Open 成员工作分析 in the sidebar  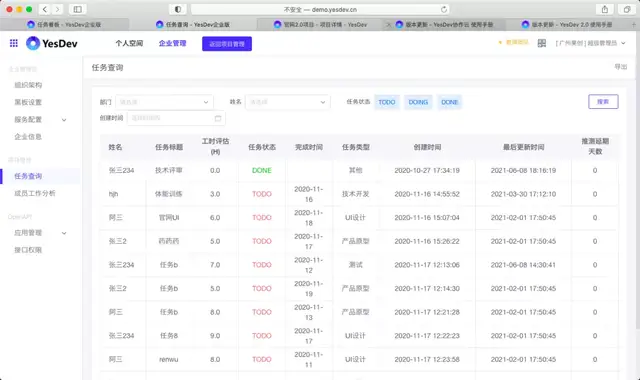[x=35, y=193]
